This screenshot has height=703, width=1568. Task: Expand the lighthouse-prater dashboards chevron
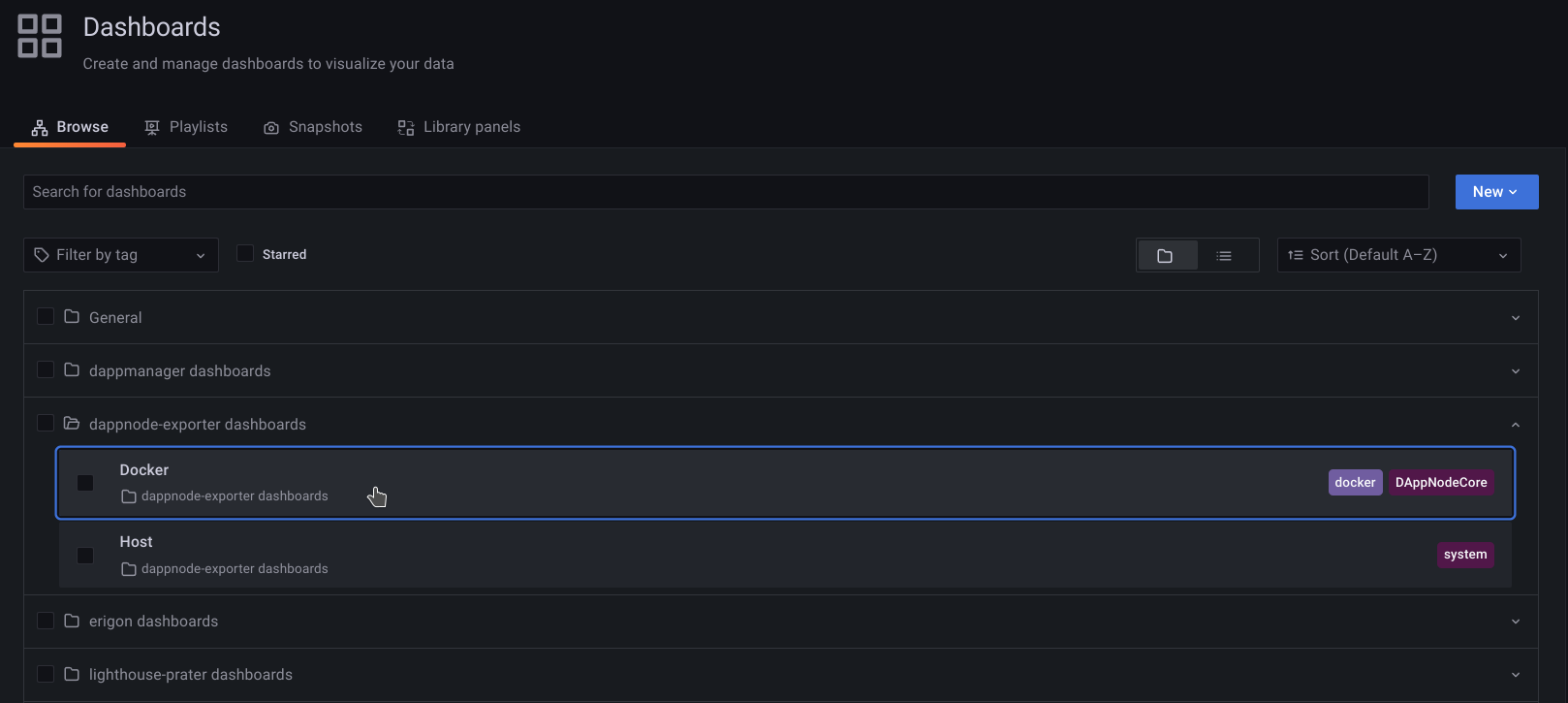tap(1516, 675)
